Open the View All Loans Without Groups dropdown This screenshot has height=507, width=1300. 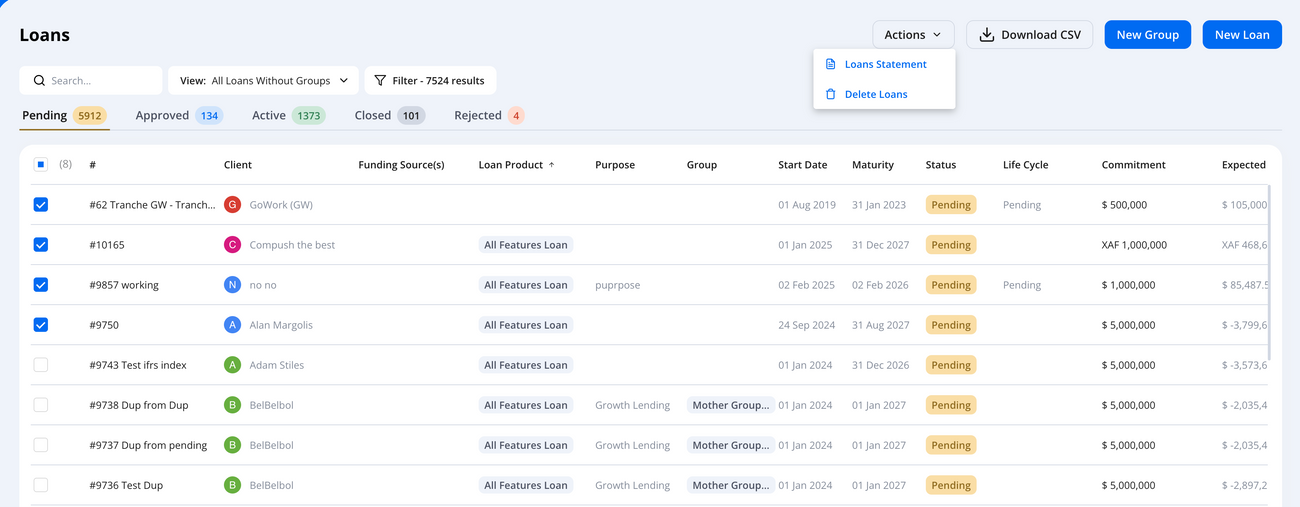click(264, 80)
